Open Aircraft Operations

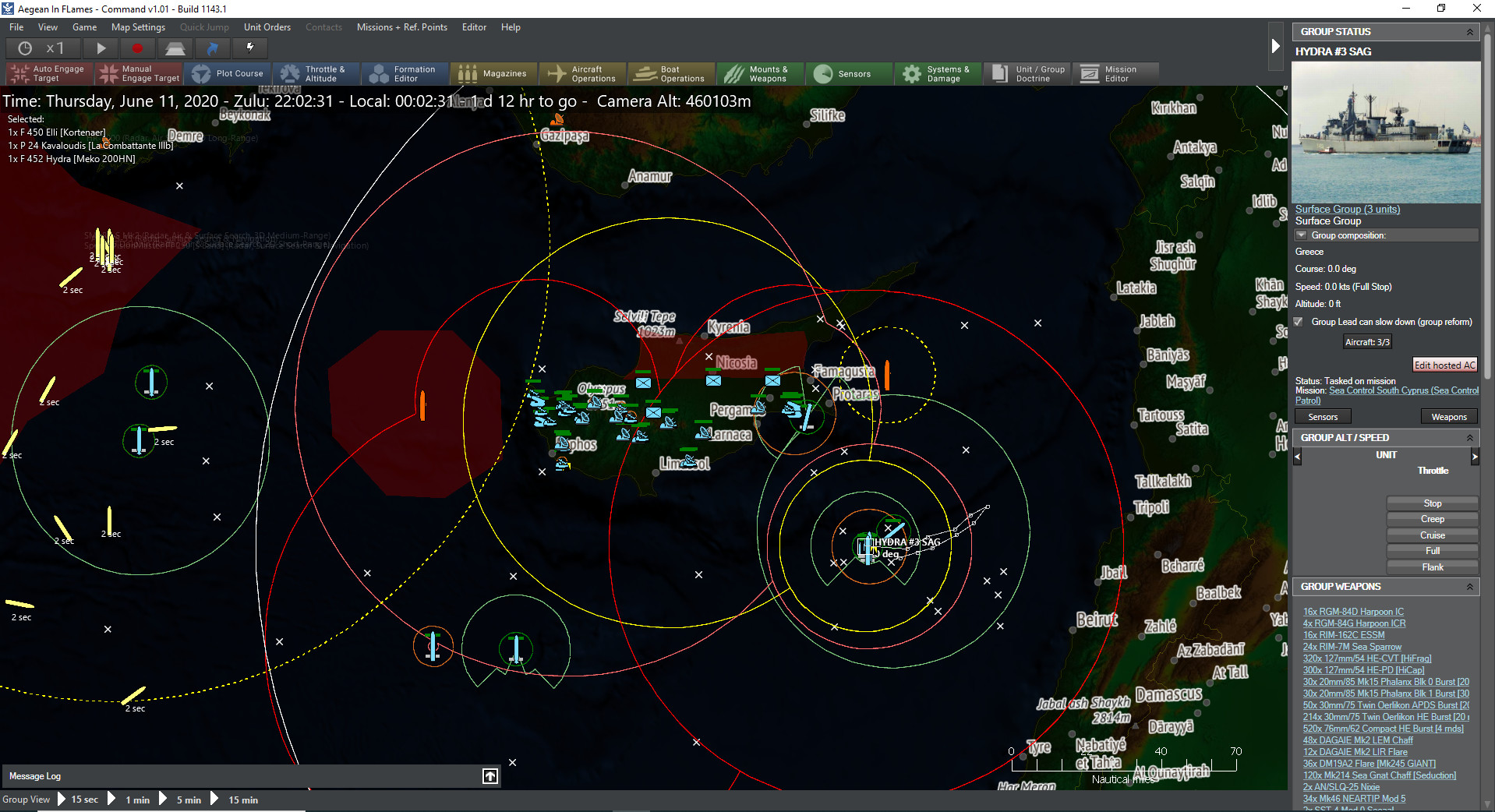[x=582, y=73]
